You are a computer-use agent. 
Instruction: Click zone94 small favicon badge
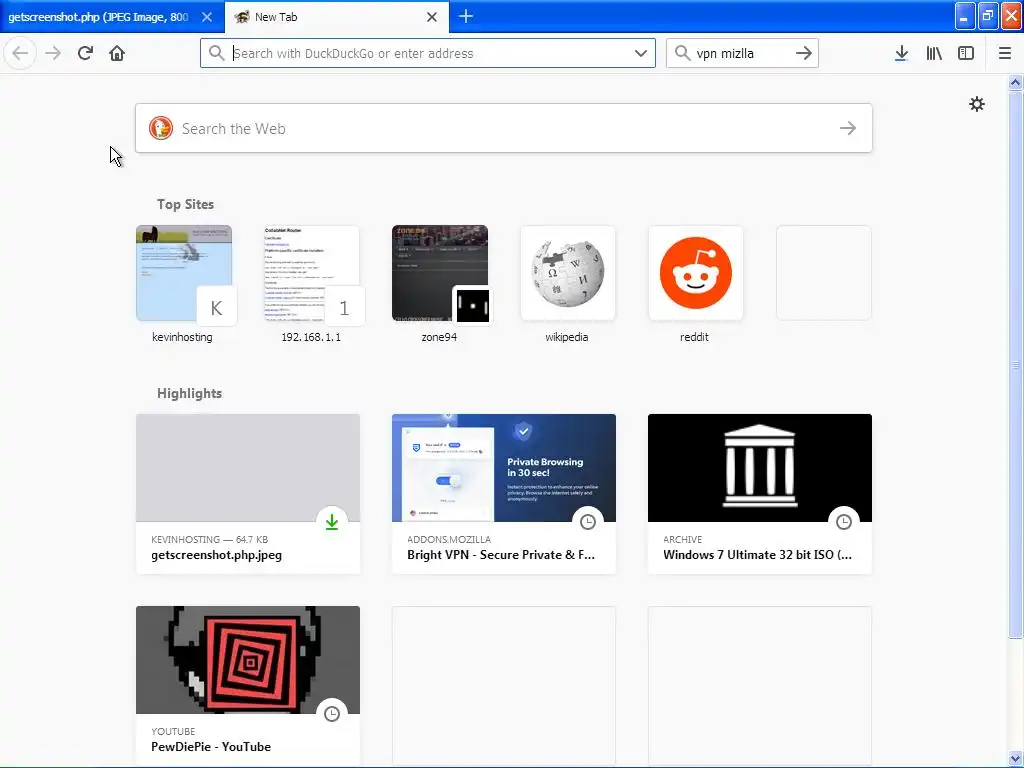pos(473,306)
